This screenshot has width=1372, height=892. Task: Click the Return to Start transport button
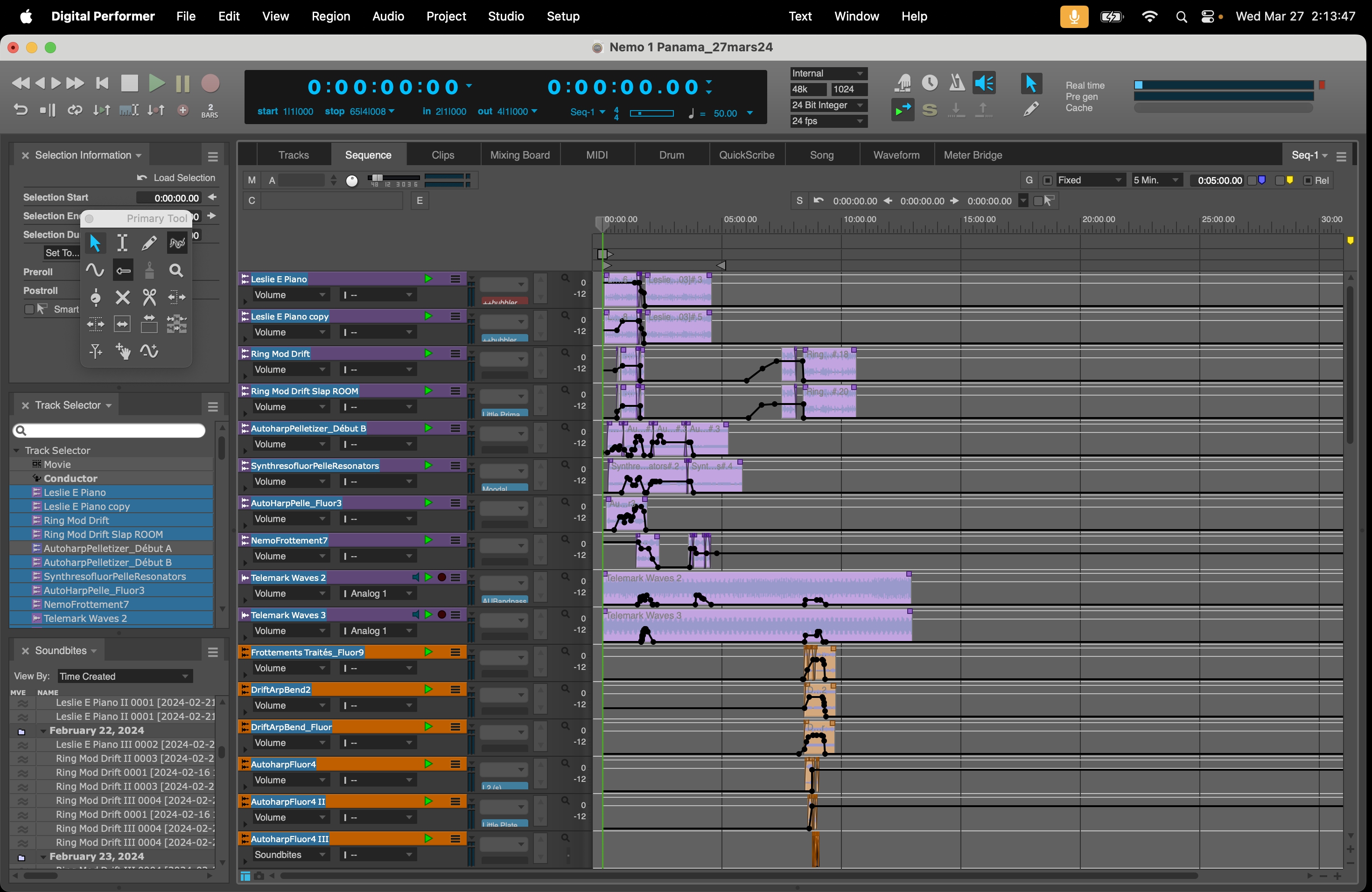pyautogui.click(x=102, y=83)
